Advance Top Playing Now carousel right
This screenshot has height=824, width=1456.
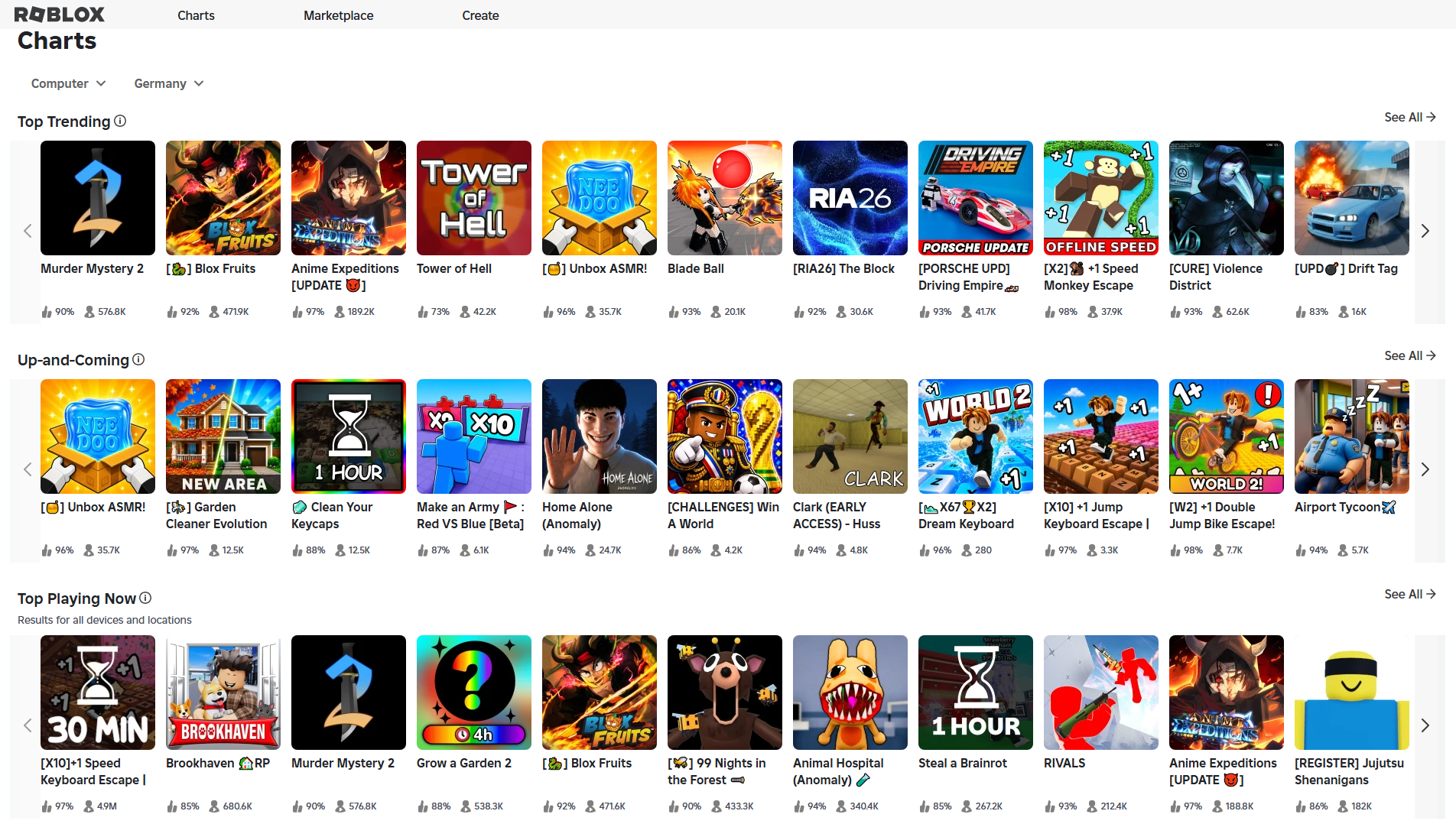coord(1425,725)
